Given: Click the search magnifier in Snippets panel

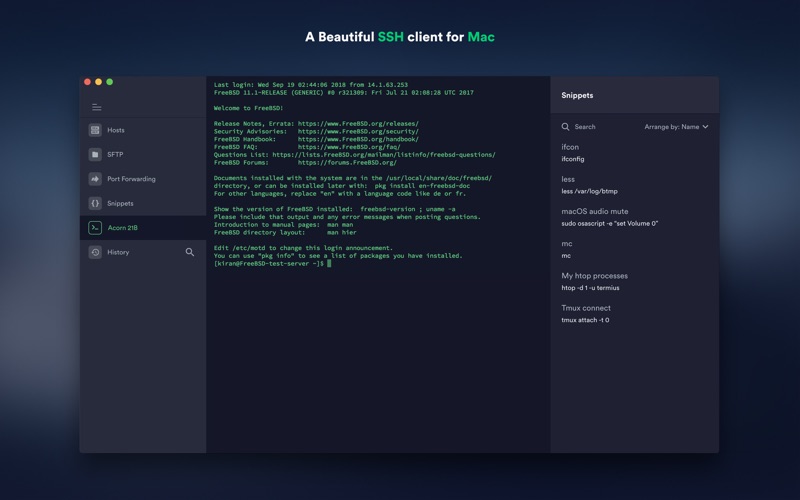Looking at the screenshot, I should [x=565, y=127].
